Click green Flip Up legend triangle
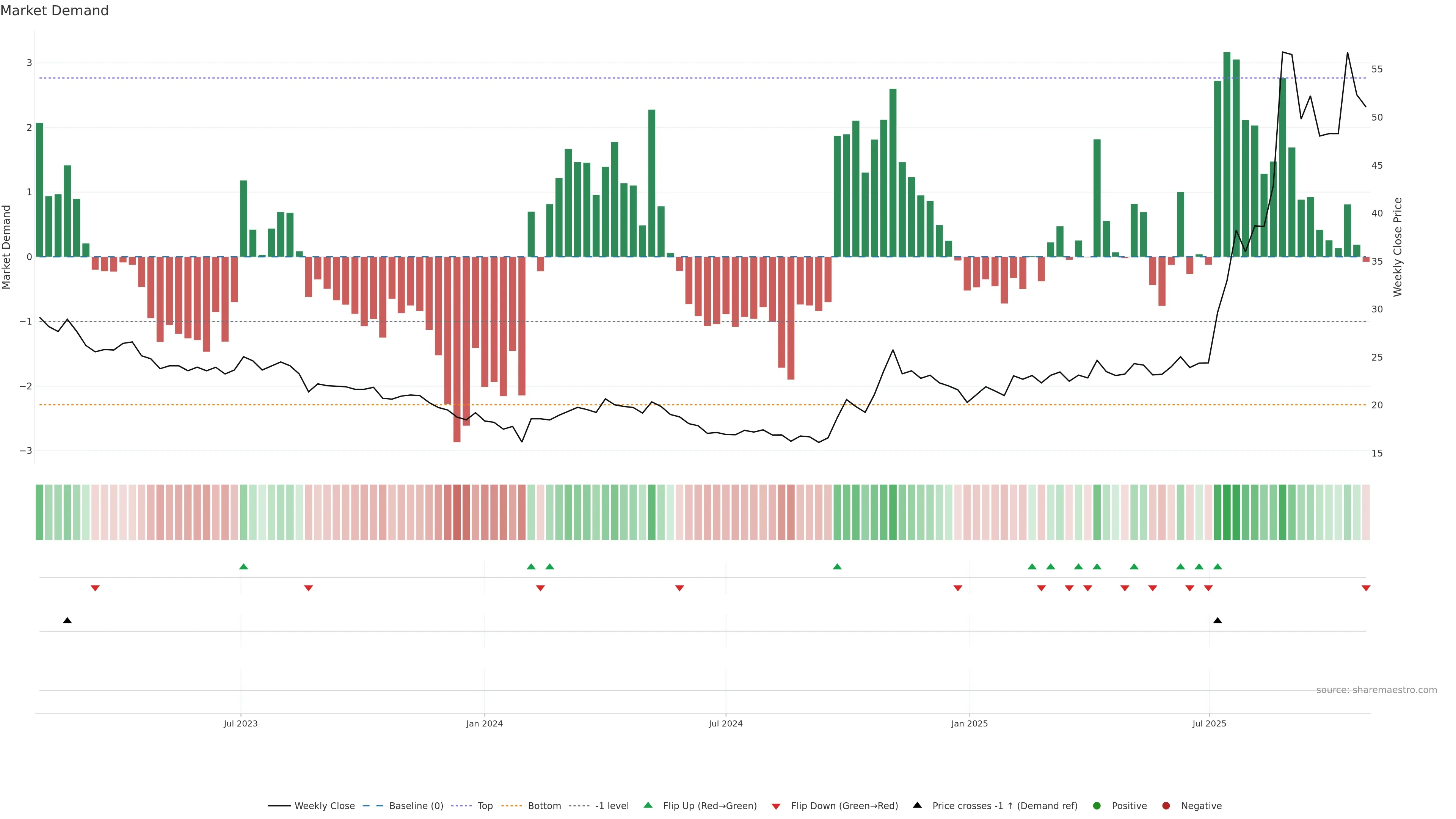This screenshot has height=819, width=1456. point(648,805)
